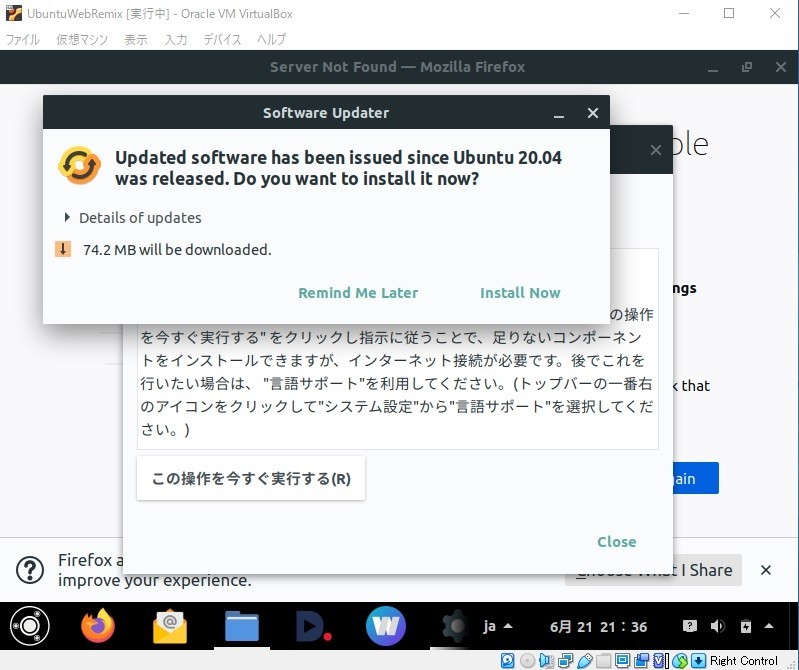
Task: Open the 入力 menu
Action: click(x=176, y=39)
